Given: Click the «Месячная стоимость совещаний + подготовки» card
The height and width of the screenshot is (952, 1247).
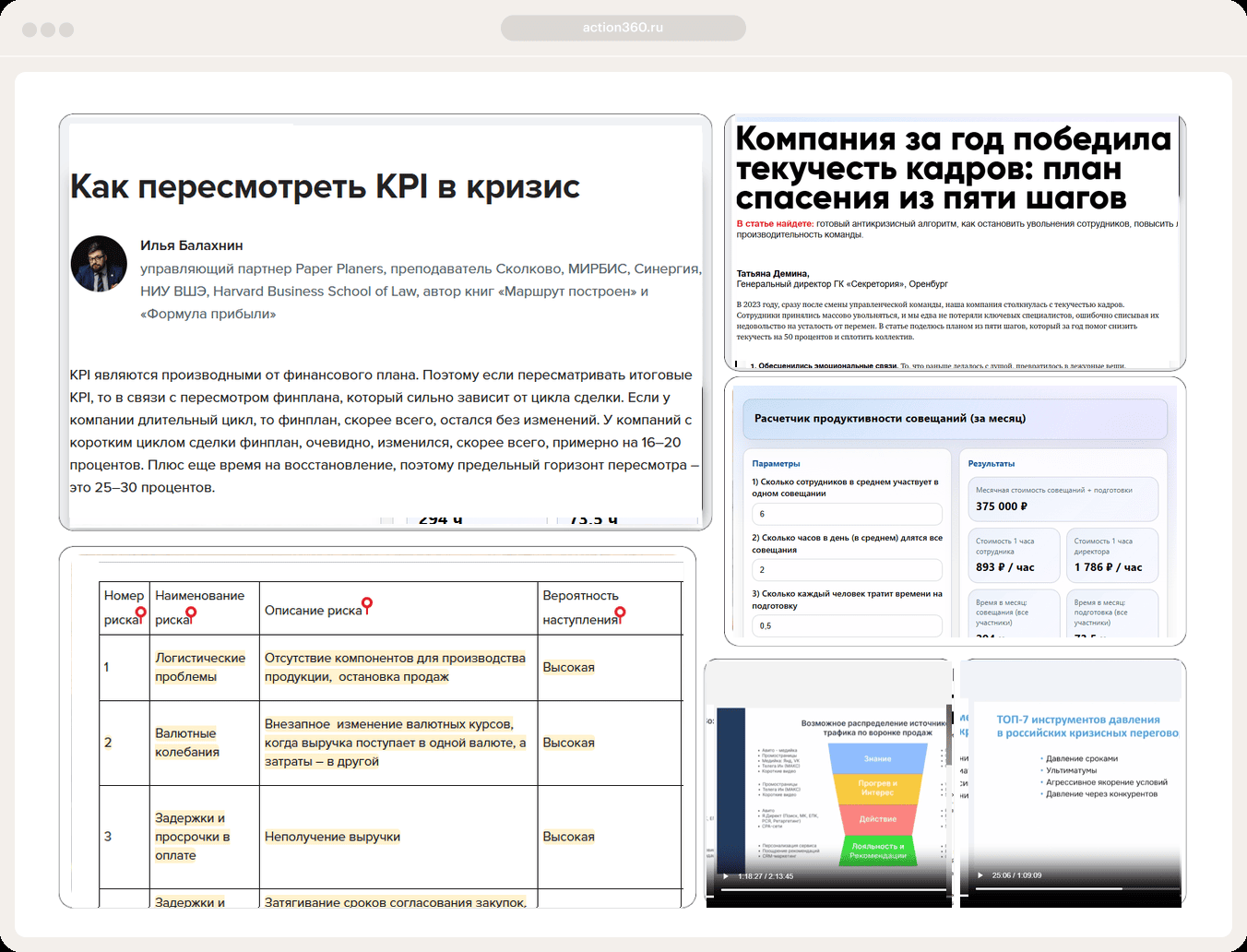Looking at the screenshot, I should 1063,499.
